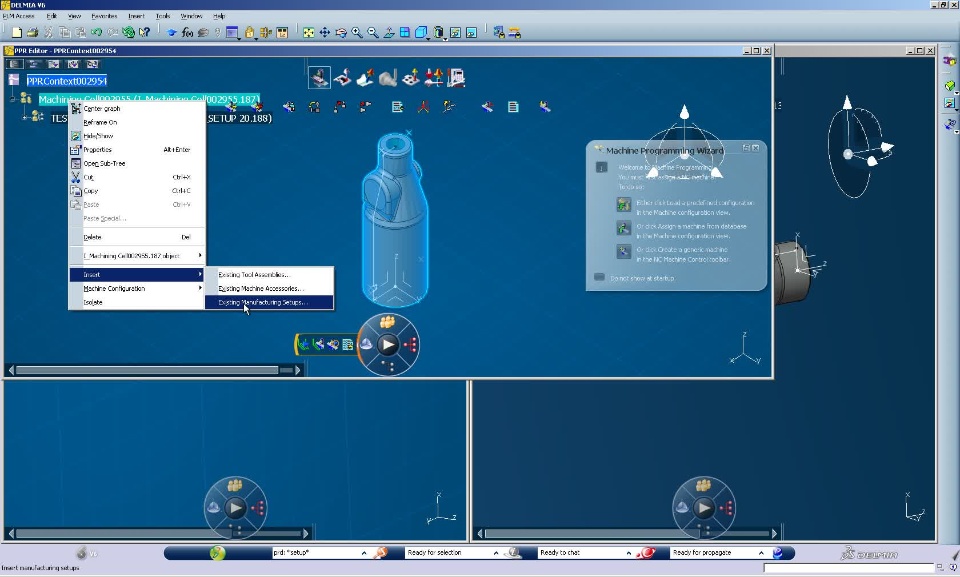Choose Isolate in context menu

136,303
